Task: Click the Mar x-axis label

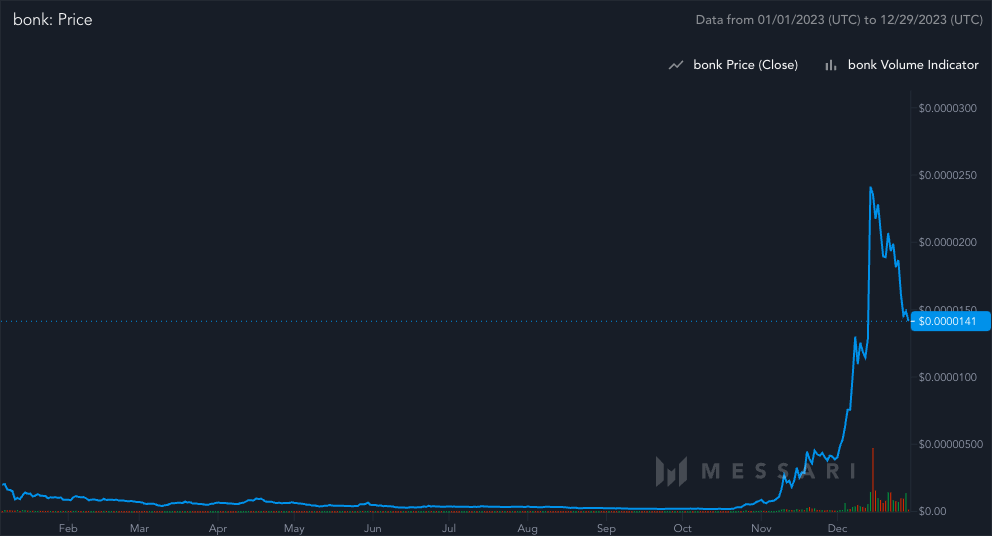Action: (139, 528)
